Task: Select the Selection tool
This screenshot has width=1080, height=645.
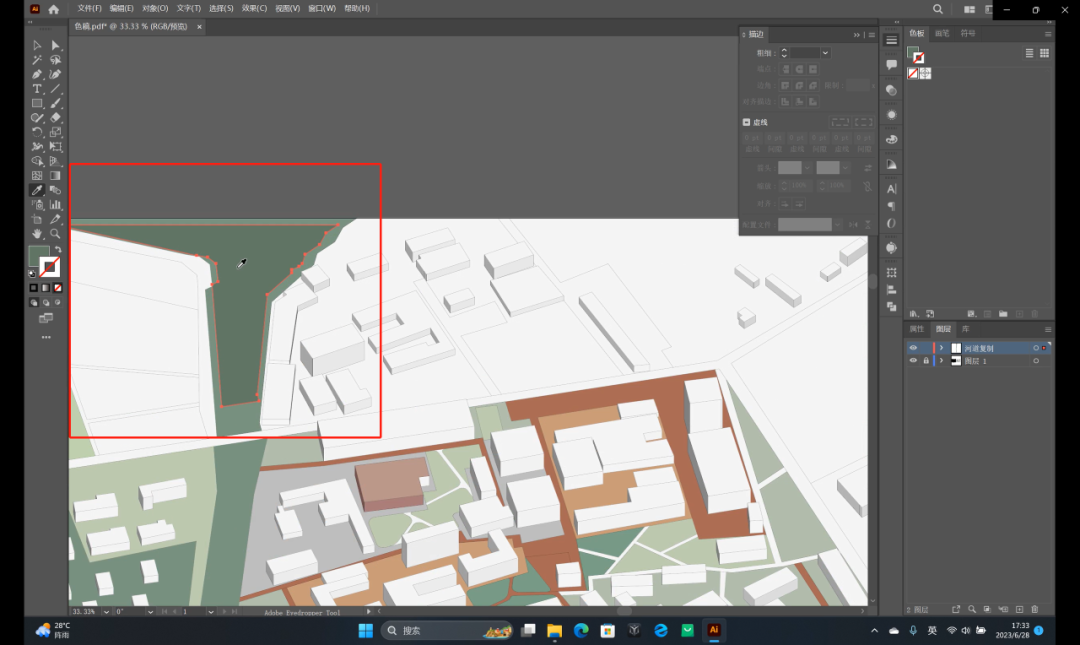Action: (37, 45)
